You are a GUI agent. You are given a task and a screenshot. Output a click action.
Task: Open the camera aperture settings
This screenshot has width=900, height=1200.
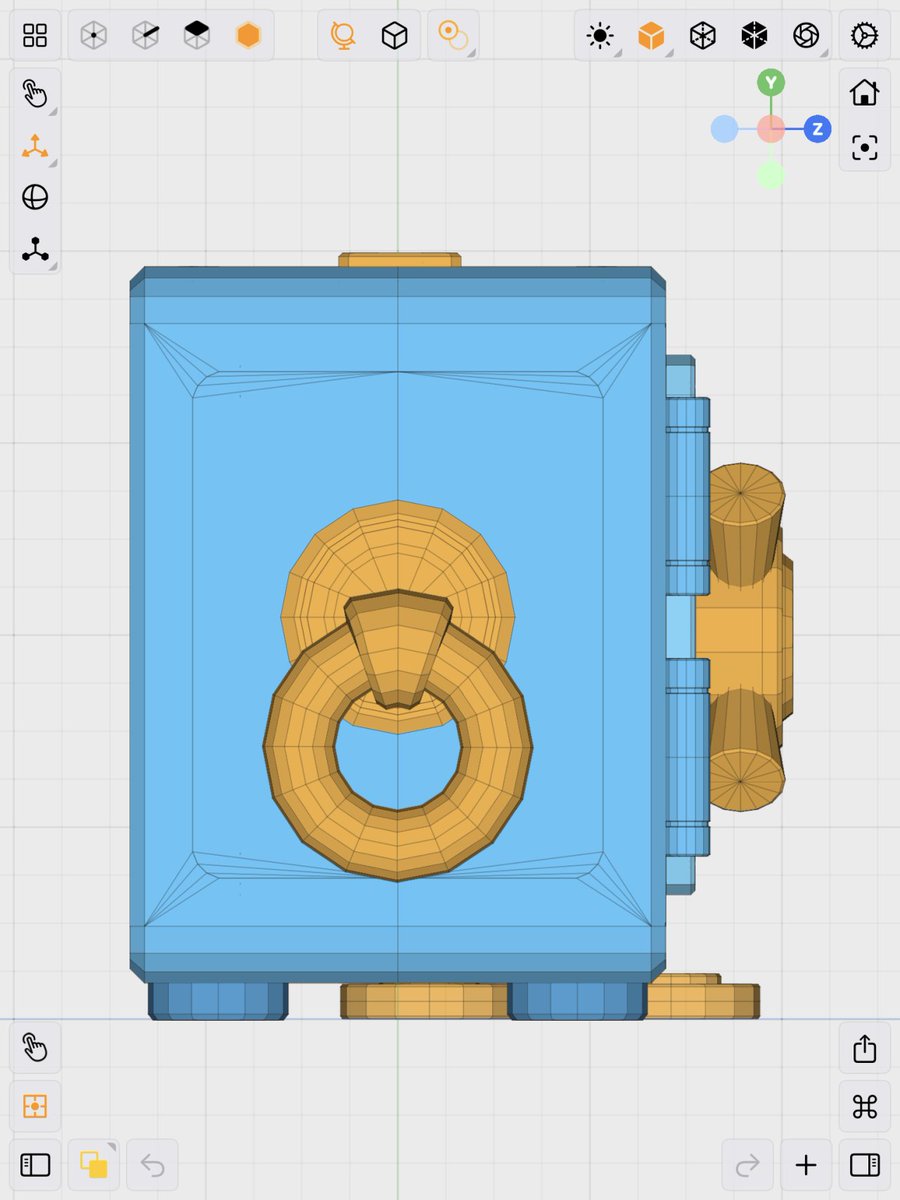click(x=804, y=36)
